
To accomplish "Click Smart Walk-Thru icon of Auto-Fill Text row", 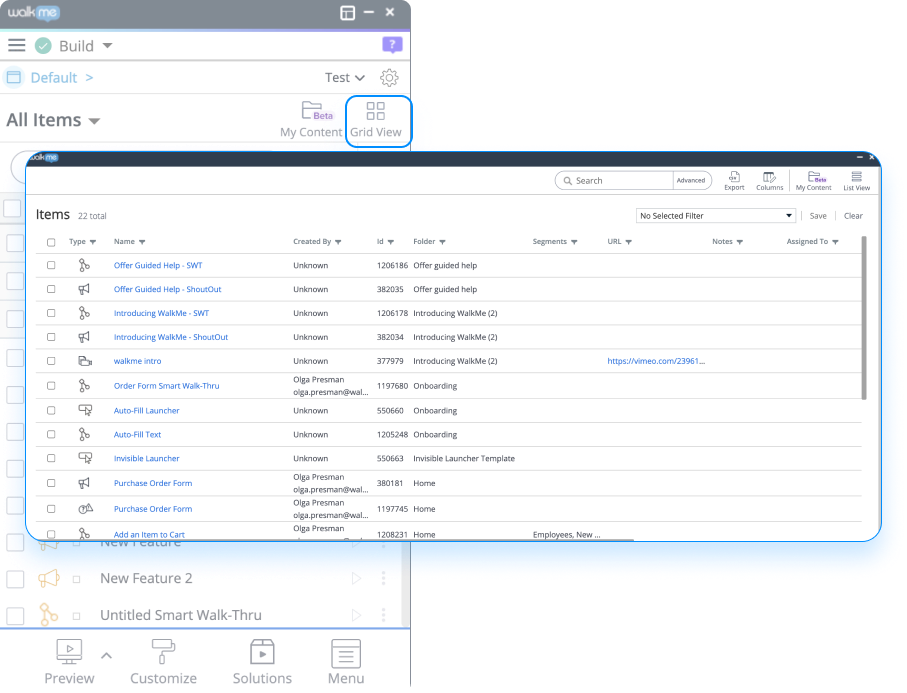I will pos(84,434).
